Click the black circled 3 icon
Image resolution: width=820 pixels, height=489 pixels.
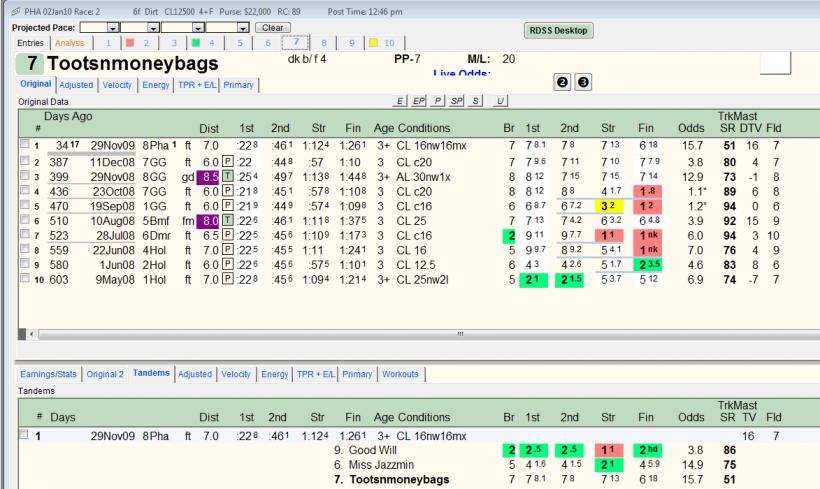click(583, 82)
